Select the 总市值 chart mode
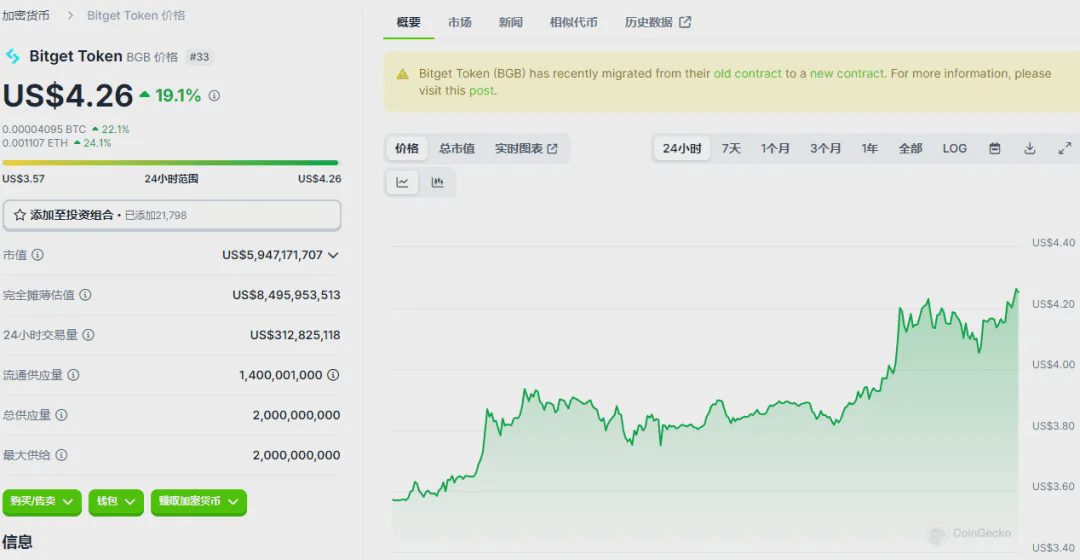Viewport: 1080px width, 560px height. click(x=457, y=148)
